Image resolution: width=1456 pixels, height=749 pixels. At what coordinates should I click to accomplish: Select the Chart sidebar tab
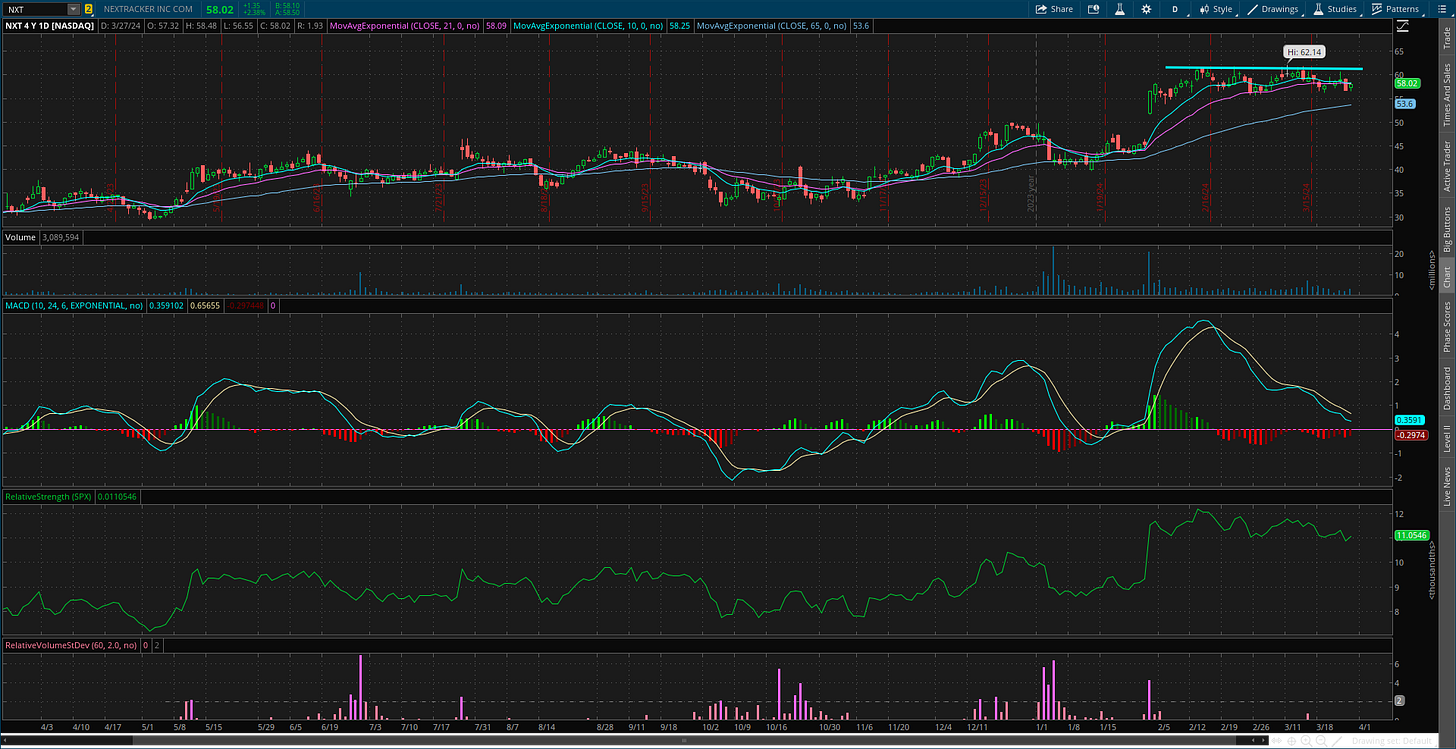(x=1446, y=277)
